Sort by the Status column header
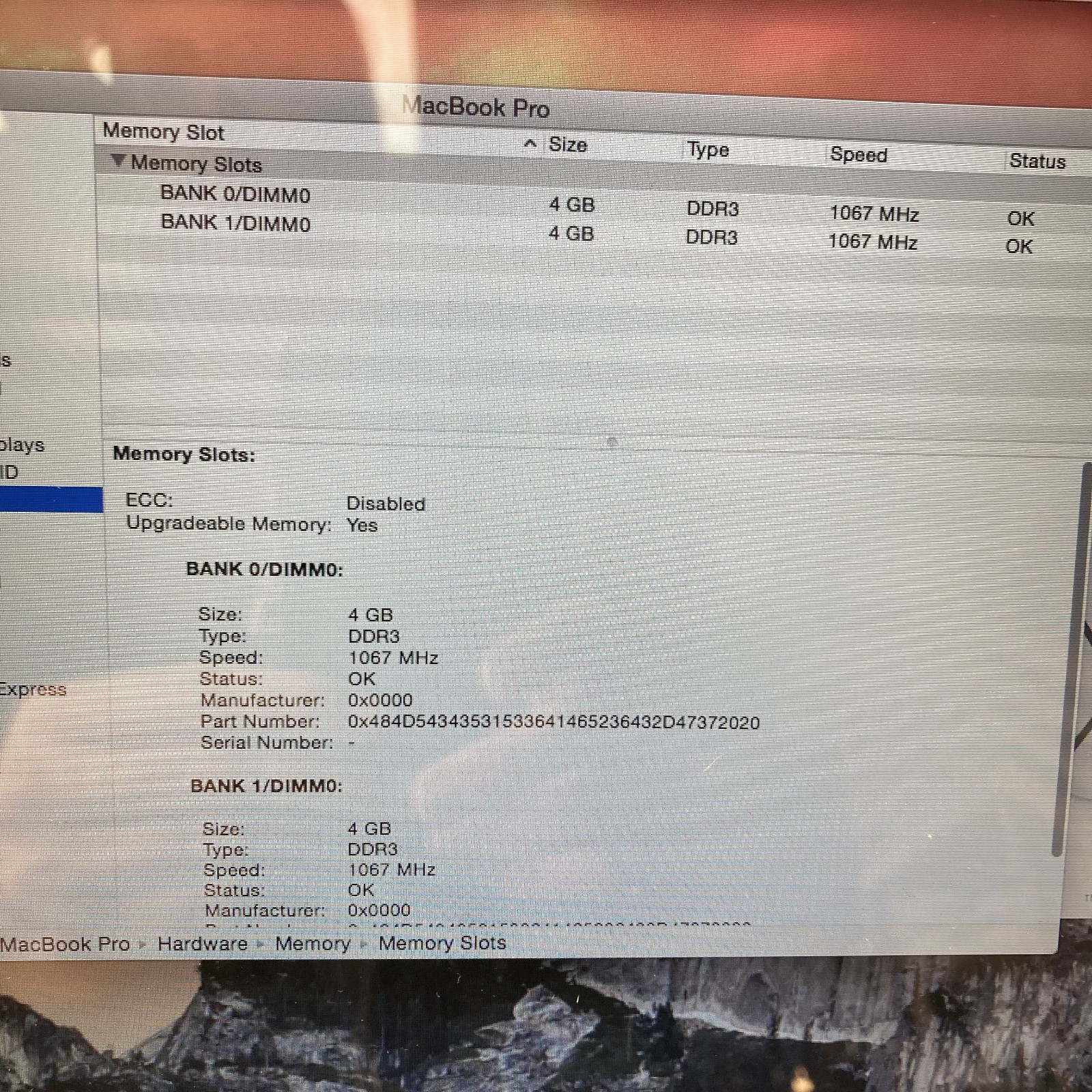The width and height of the screenshot is (1092, 1092). click(x=1037, y=161)
